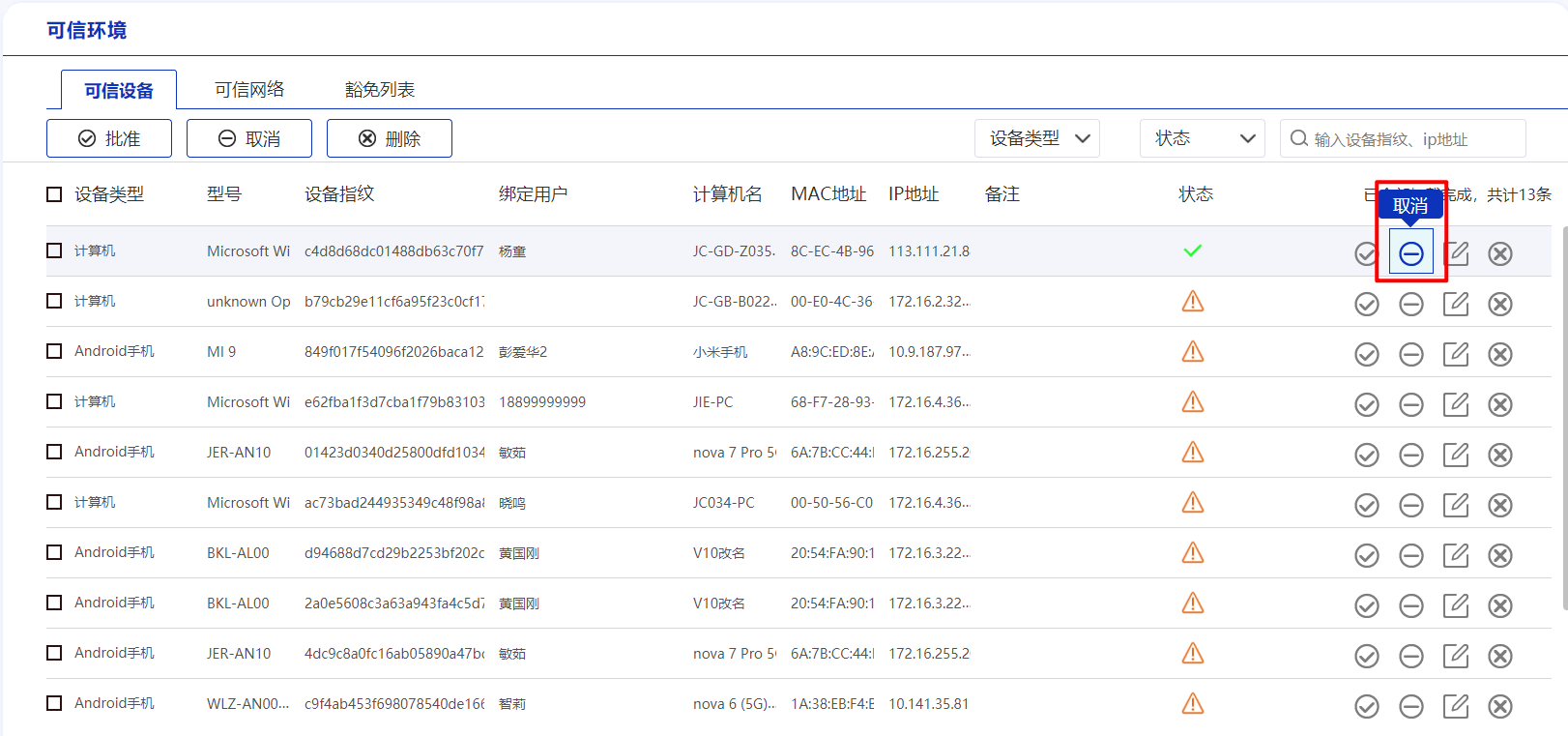Tick the MI 9 row checkbox

point(54,351)
